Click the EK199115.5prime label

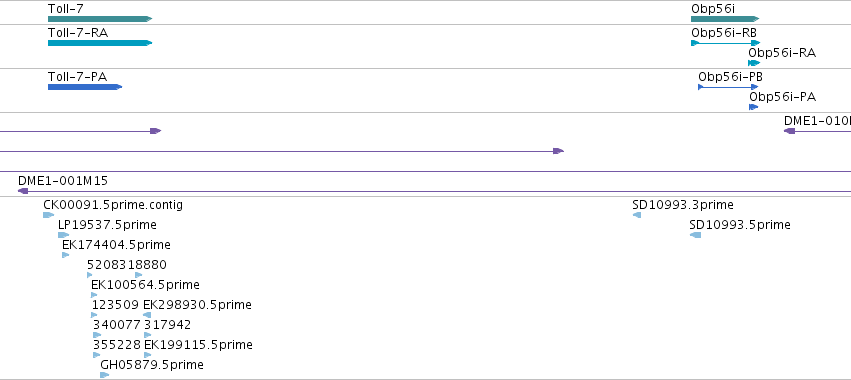pos(198,345)
